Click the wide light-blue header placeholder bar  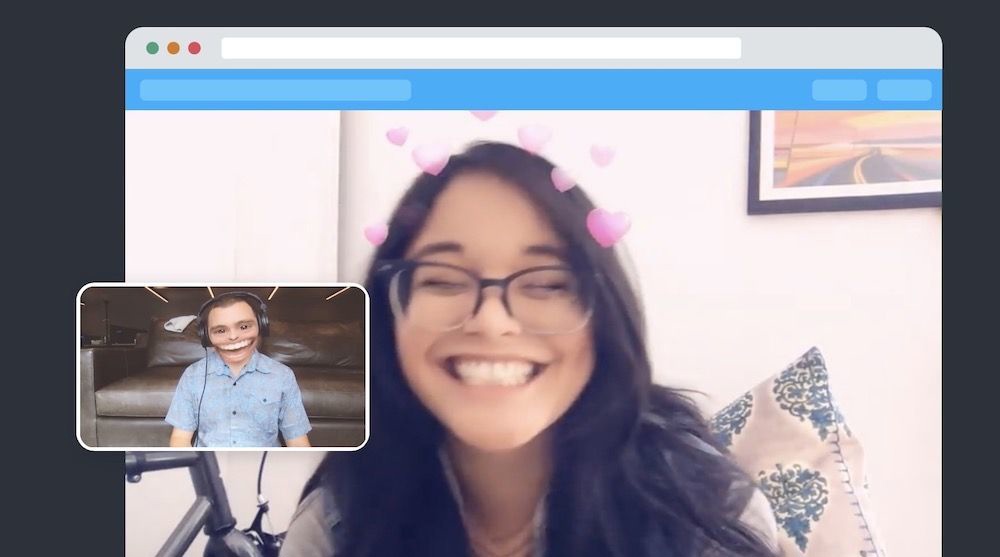pyautogui.click(x=276, y=90)
